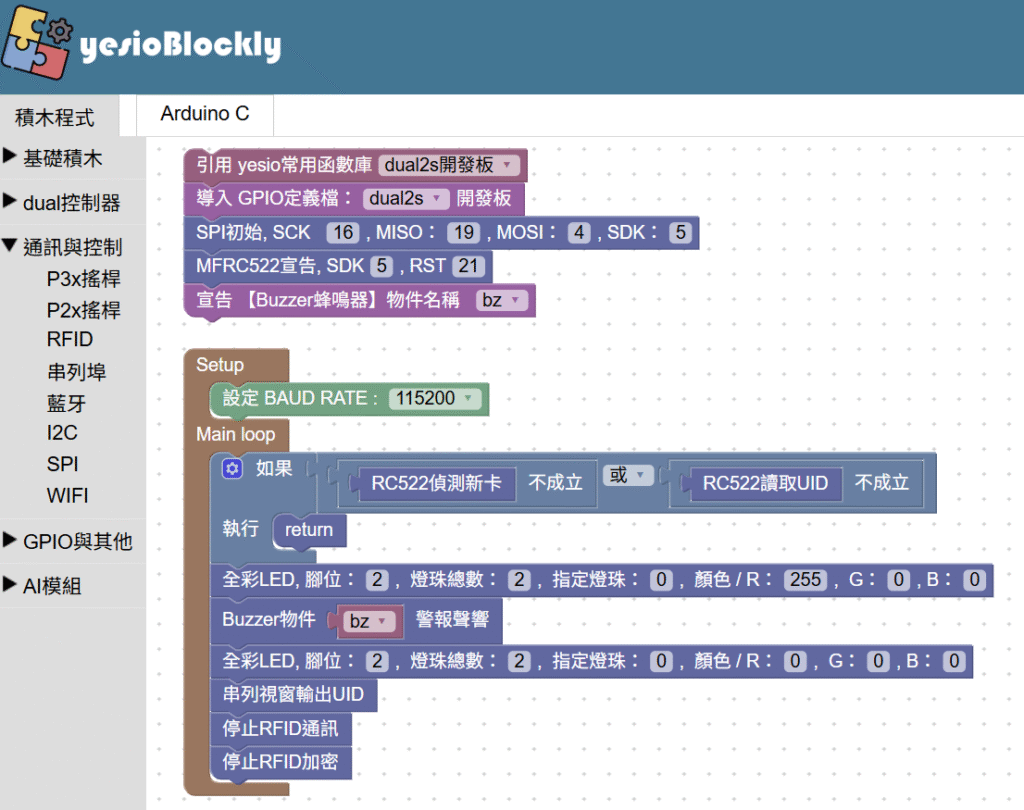
Task: Switch to the Arduino C tab
Action: click(x=205, y=114)
